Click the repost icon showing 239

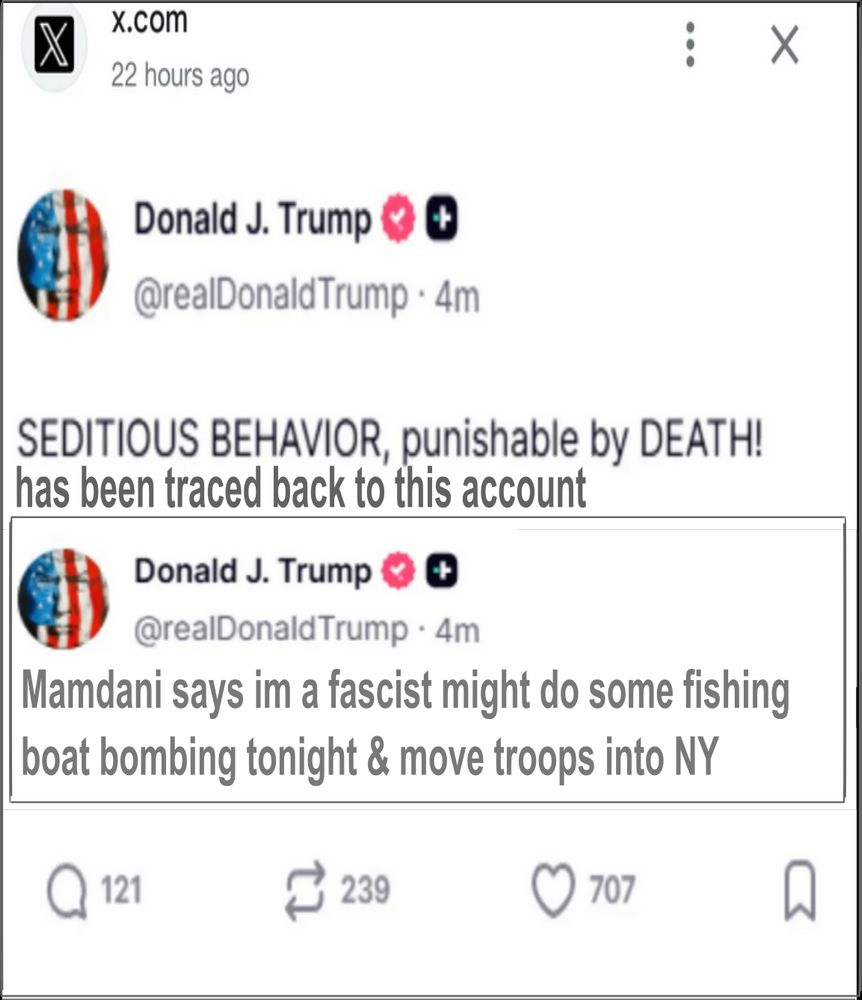[x=305, y=890]
